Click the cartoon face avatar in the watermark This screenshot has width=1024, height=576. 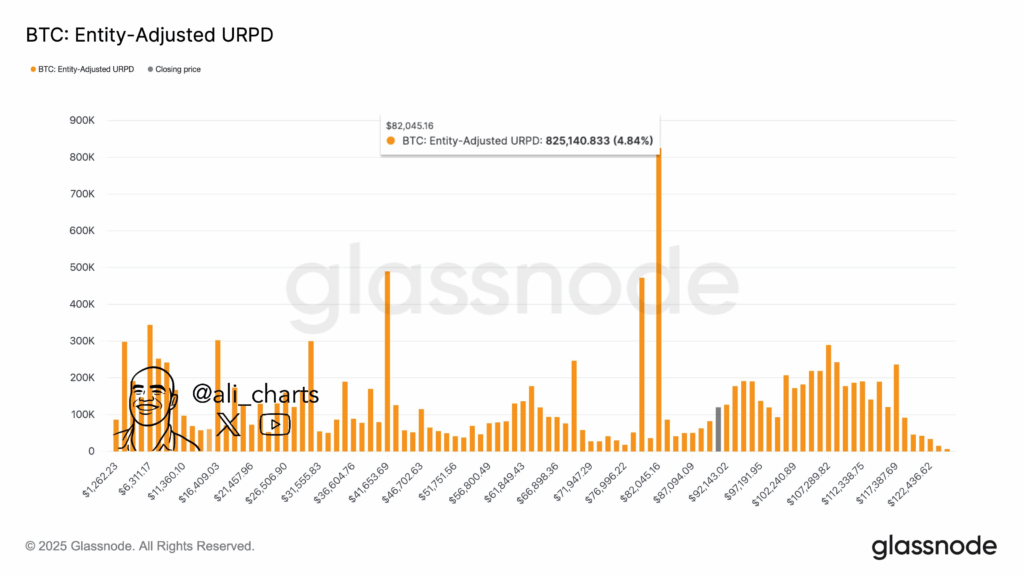pos(150,408)
